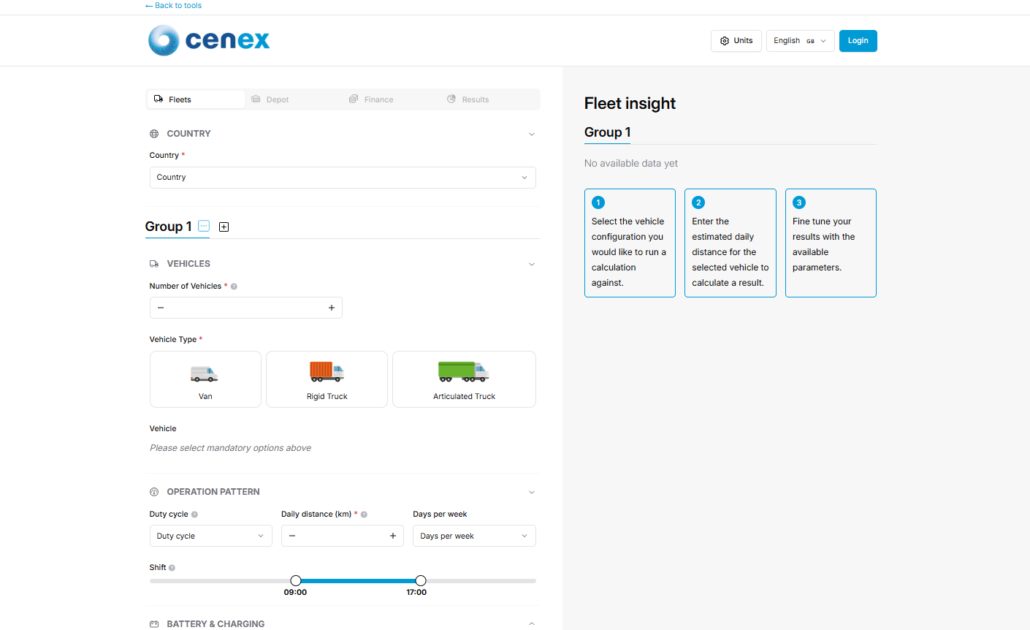Select Articulated Truck vehicle type
The height and width of the screenshot is (630, 1030).
464,379
